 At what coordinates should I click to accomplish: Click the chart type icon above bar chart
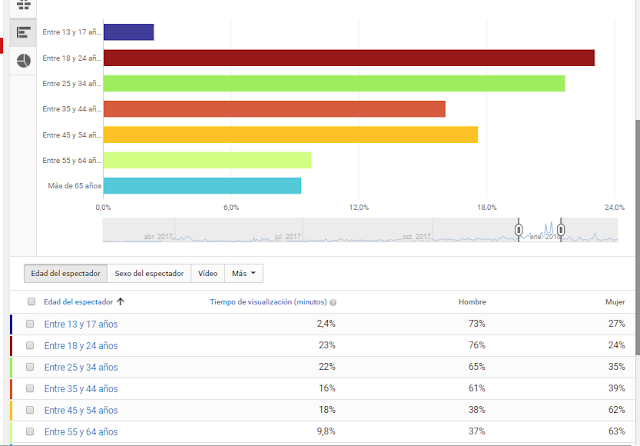(23, 5)
